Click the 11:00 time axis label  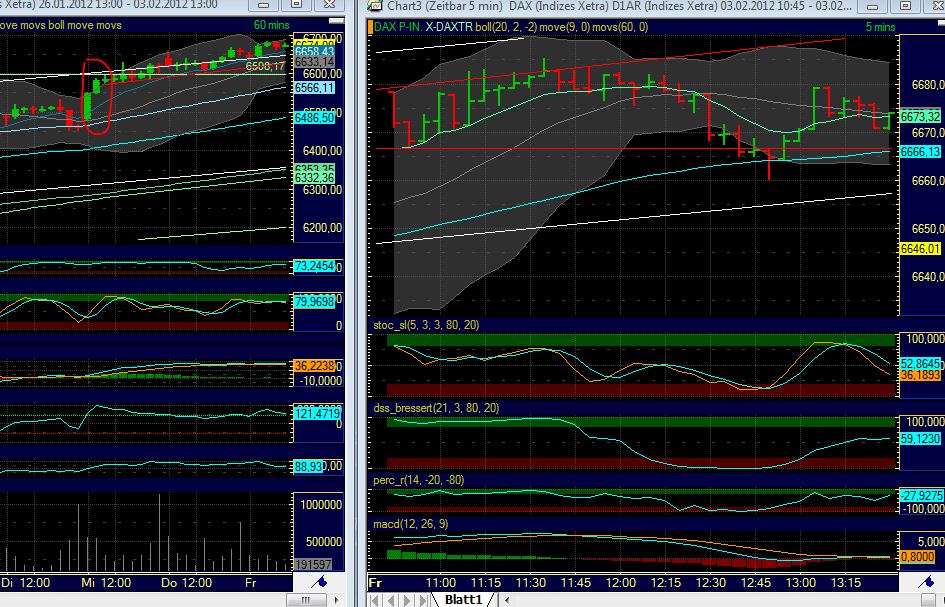(x=441, y=583)
